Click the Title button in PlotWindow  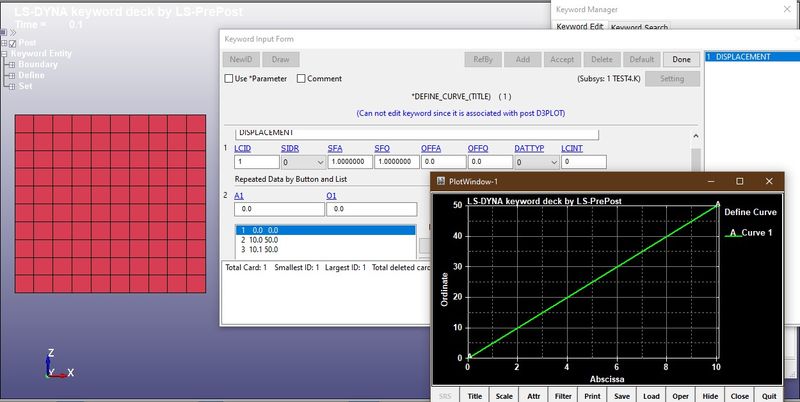(474, 396)
